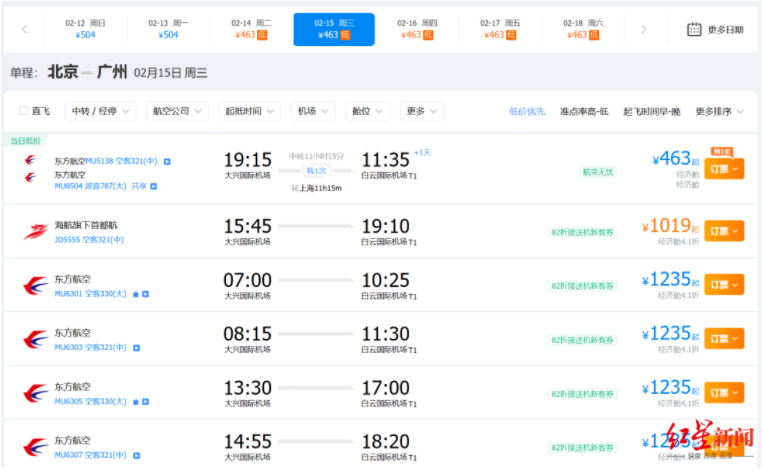763x475 pixels.
Task: Click the China Eastern logo for MU6301
Action: point(36,286)
